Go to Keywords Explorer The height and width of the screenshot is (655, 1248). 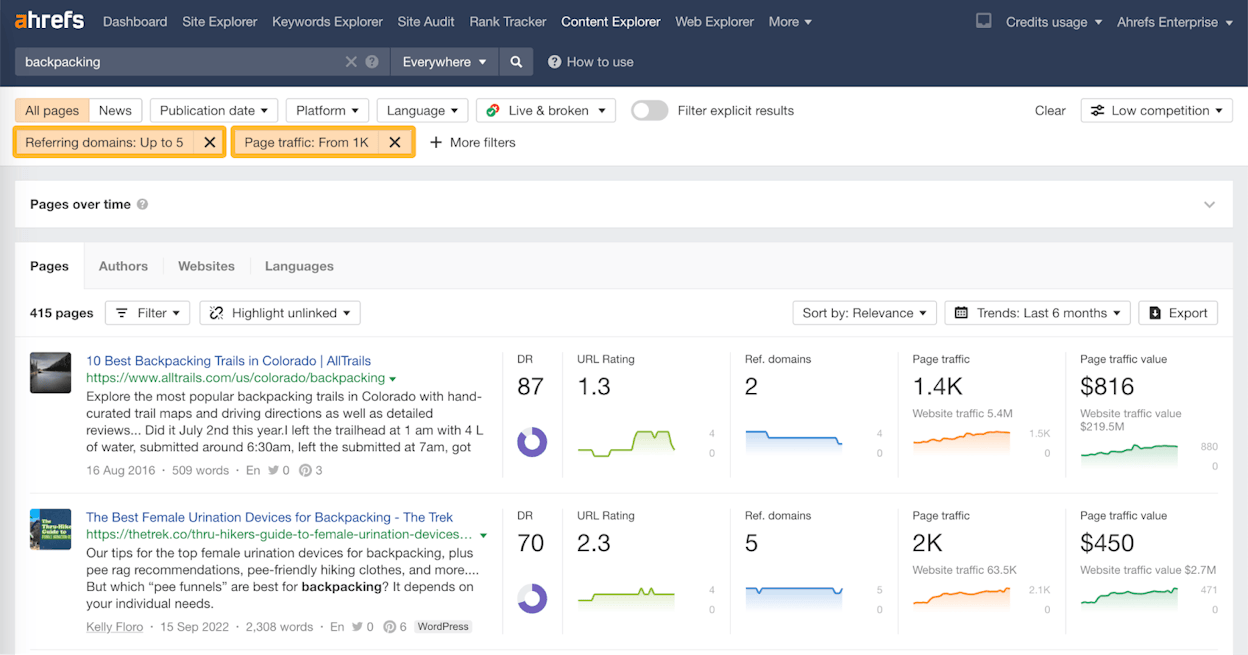328,22
